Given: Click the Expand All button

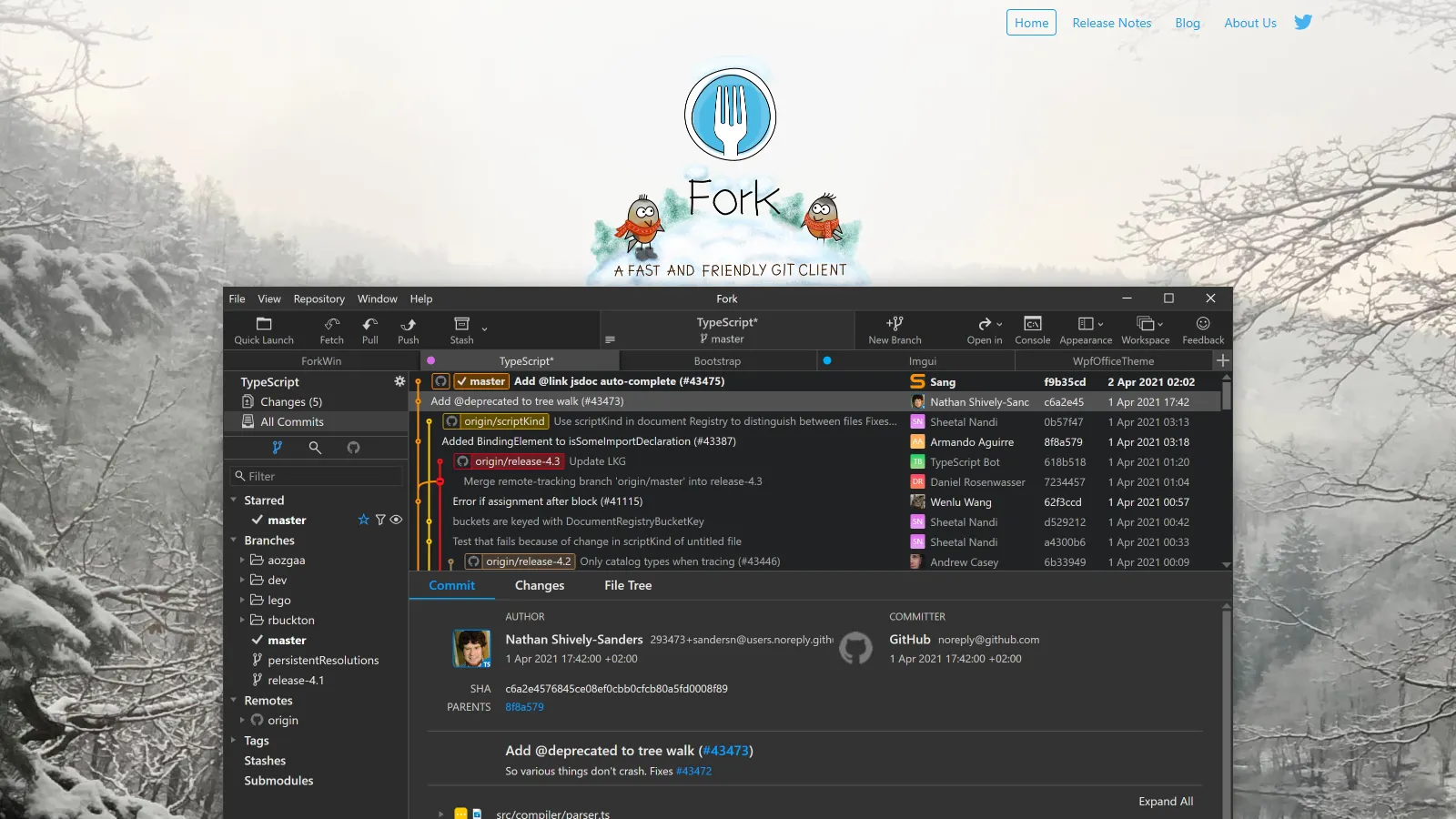Looking at the screenshot, I should click(x=1166, y=801).
